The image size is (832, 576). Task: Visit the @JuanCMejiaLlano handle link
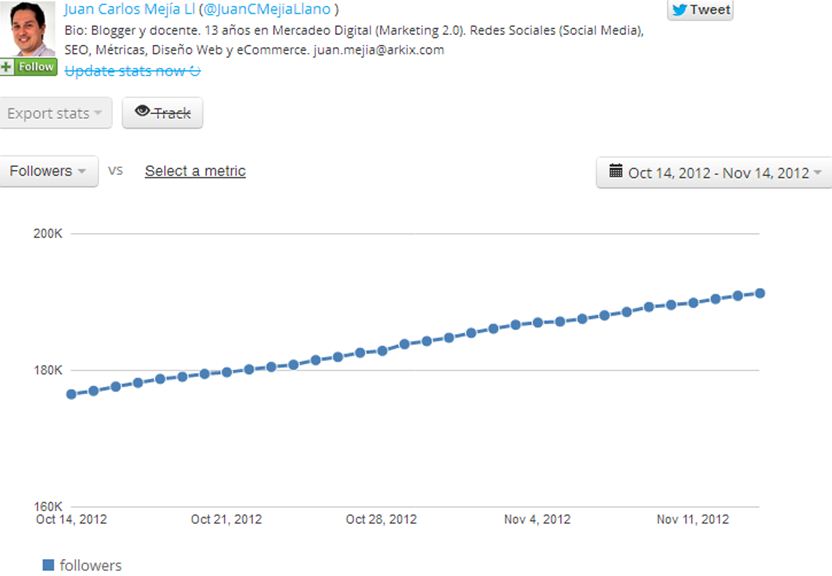tap(266, 9)
